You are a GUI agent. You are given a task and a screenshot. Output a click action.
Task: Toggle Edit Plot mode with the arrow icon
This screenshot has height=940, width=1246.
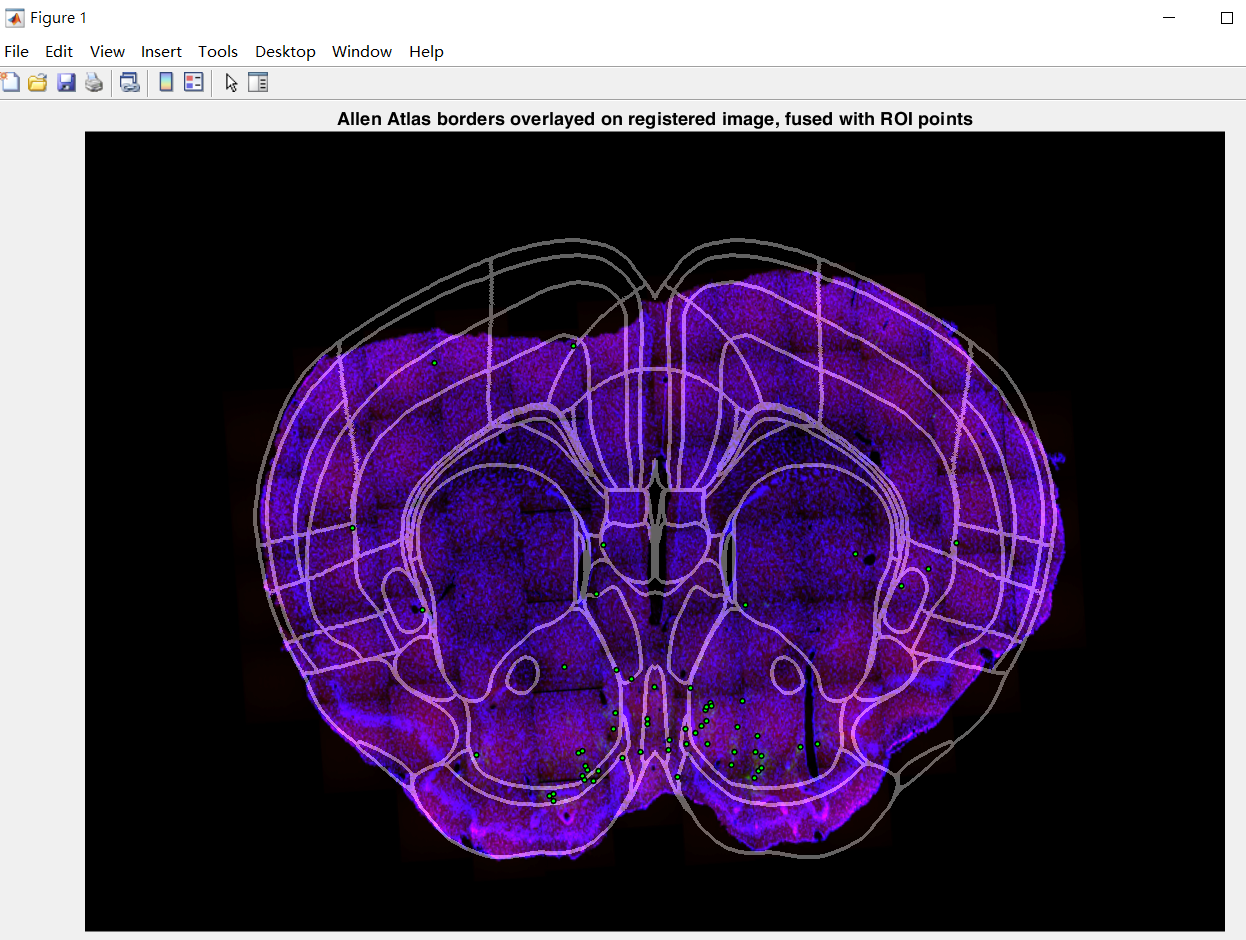pyautogui.click(x=230, y=82)
